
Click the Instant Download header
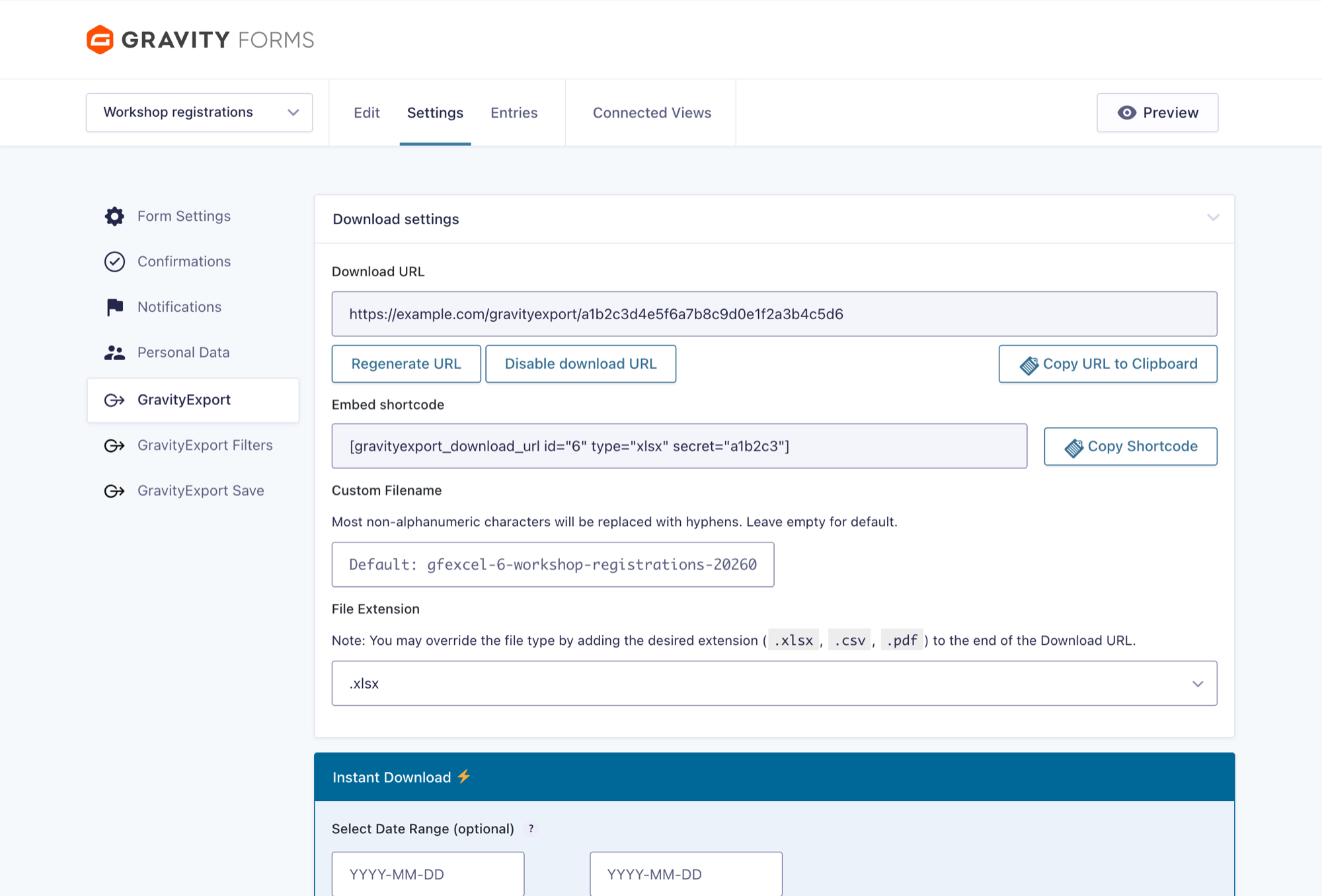[774, 777]
